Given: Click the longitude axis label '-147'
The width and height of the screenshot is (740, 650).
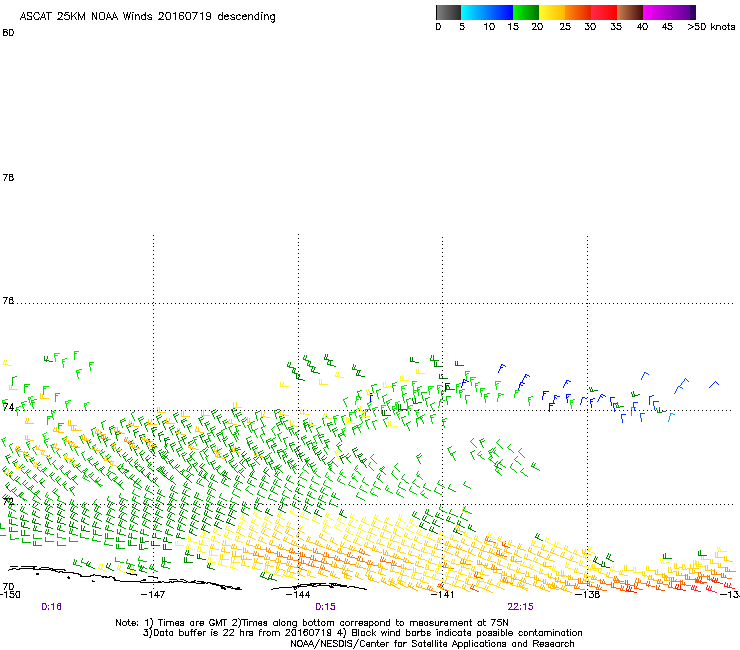Looking at the screenshot, I should (153, 595).
